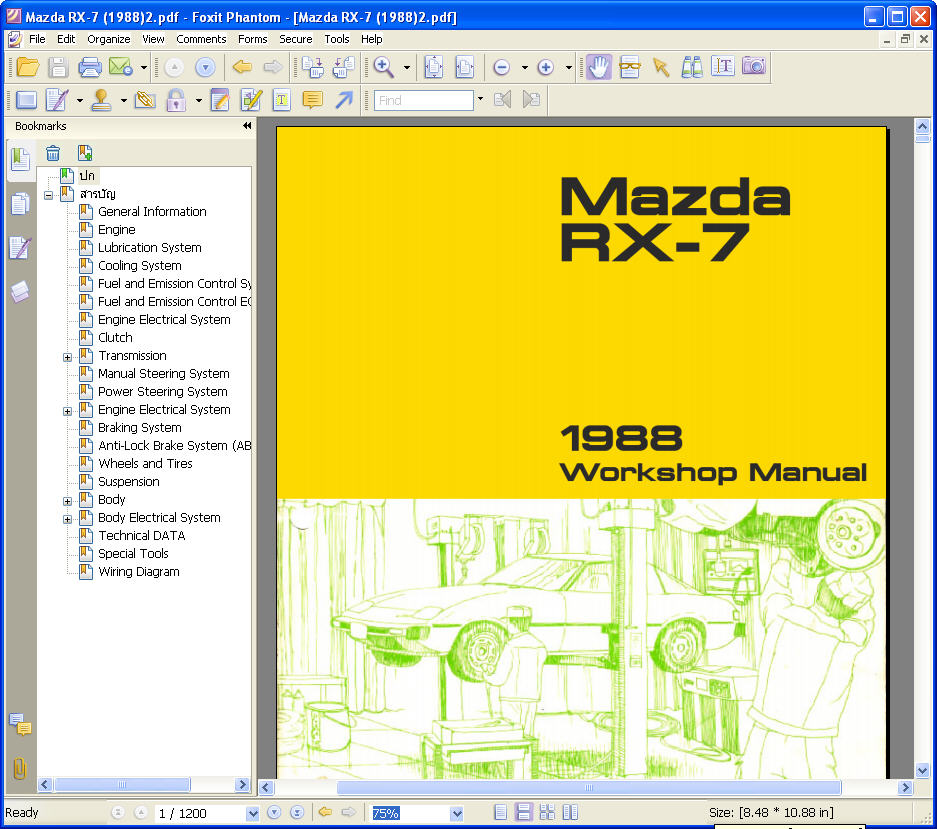
Task: Open the Comments menu
Action: tap(201, 39)
